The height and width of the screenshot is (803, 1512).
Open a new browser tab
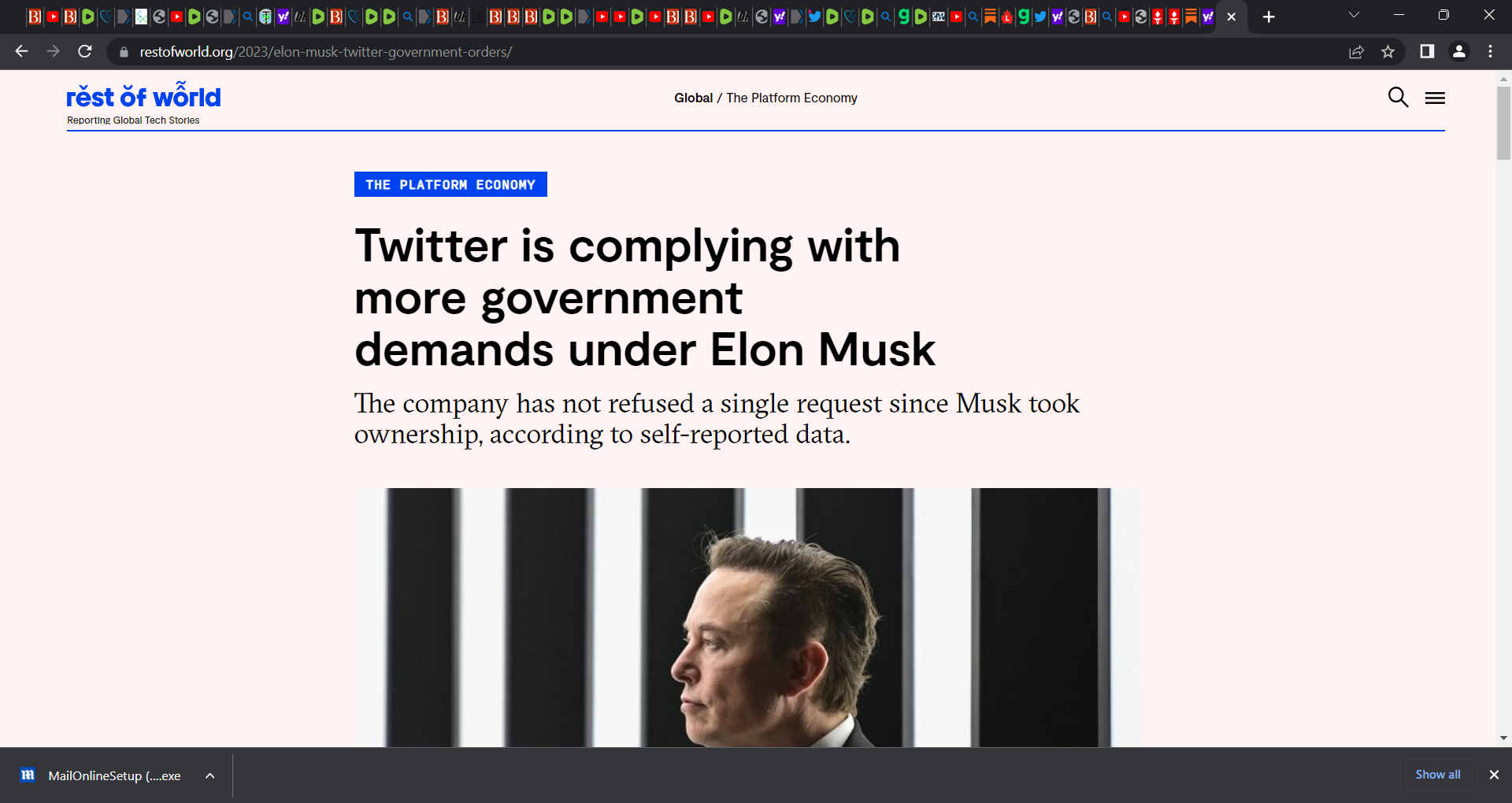click(x=1269, y=17)
